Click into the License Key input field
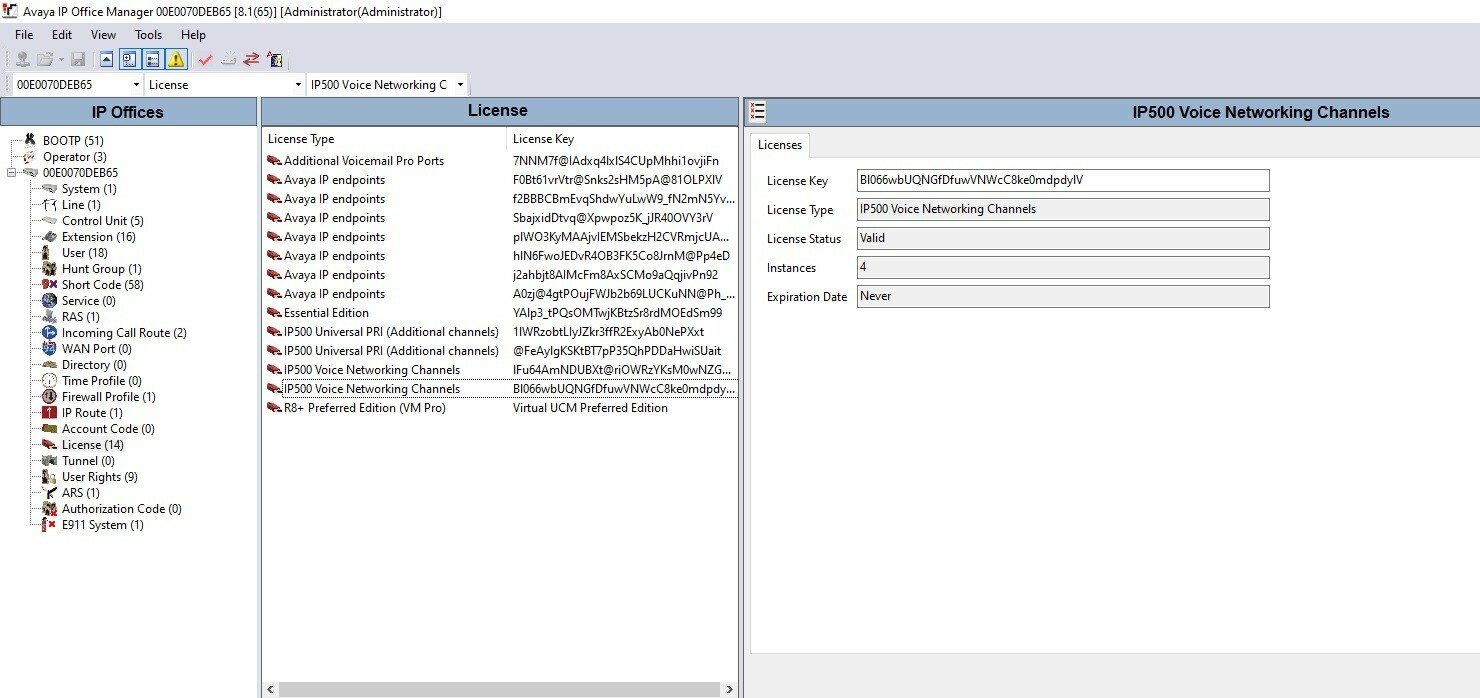1480x698 pixels. (x=1063, y=181)
